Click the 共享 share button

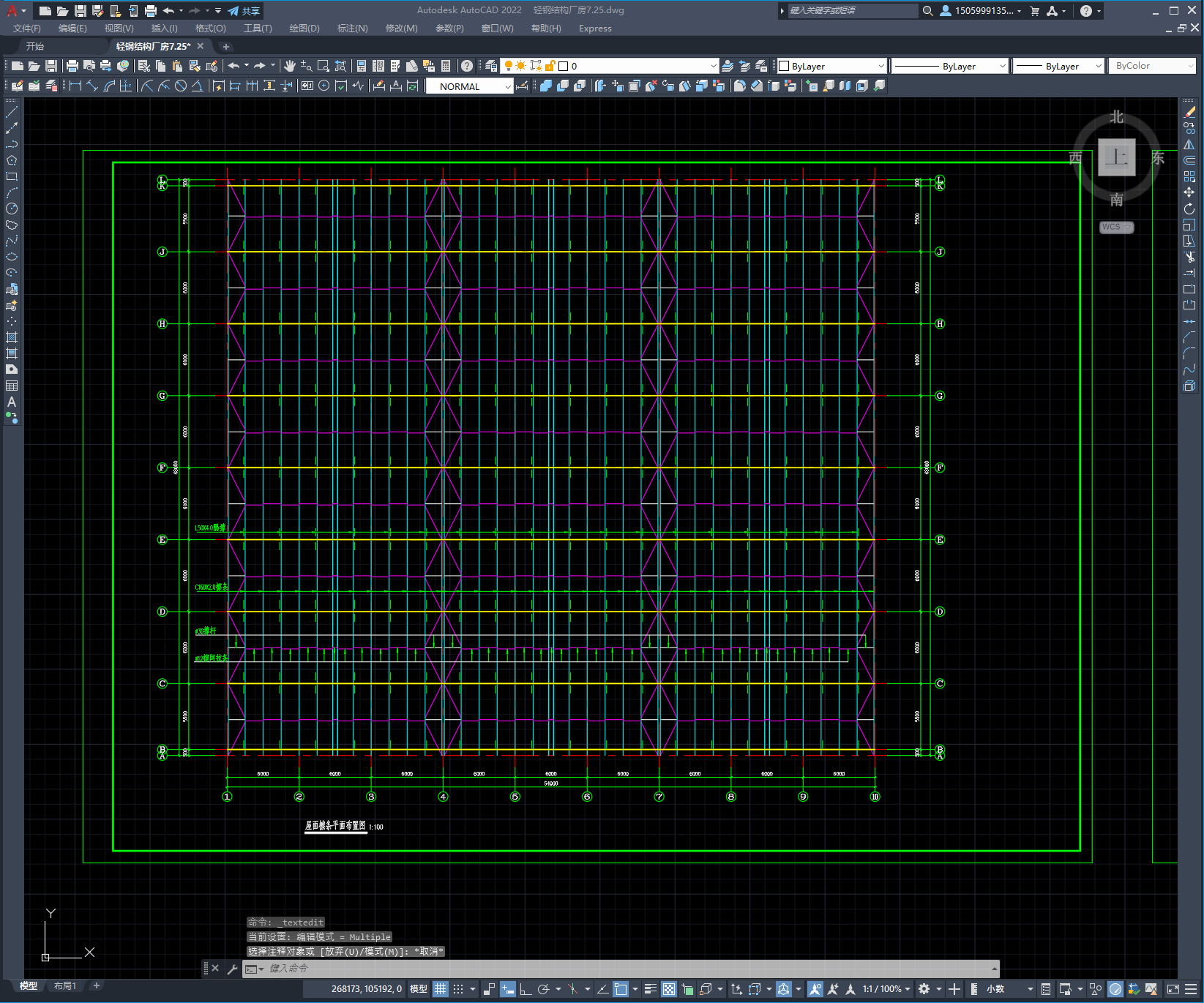point(244,10)
